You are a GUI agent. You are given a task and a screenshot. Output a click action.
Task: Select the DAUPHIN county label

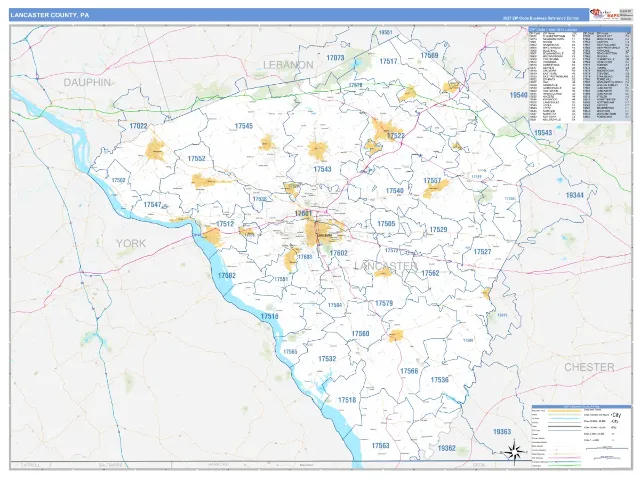[87, 82]
